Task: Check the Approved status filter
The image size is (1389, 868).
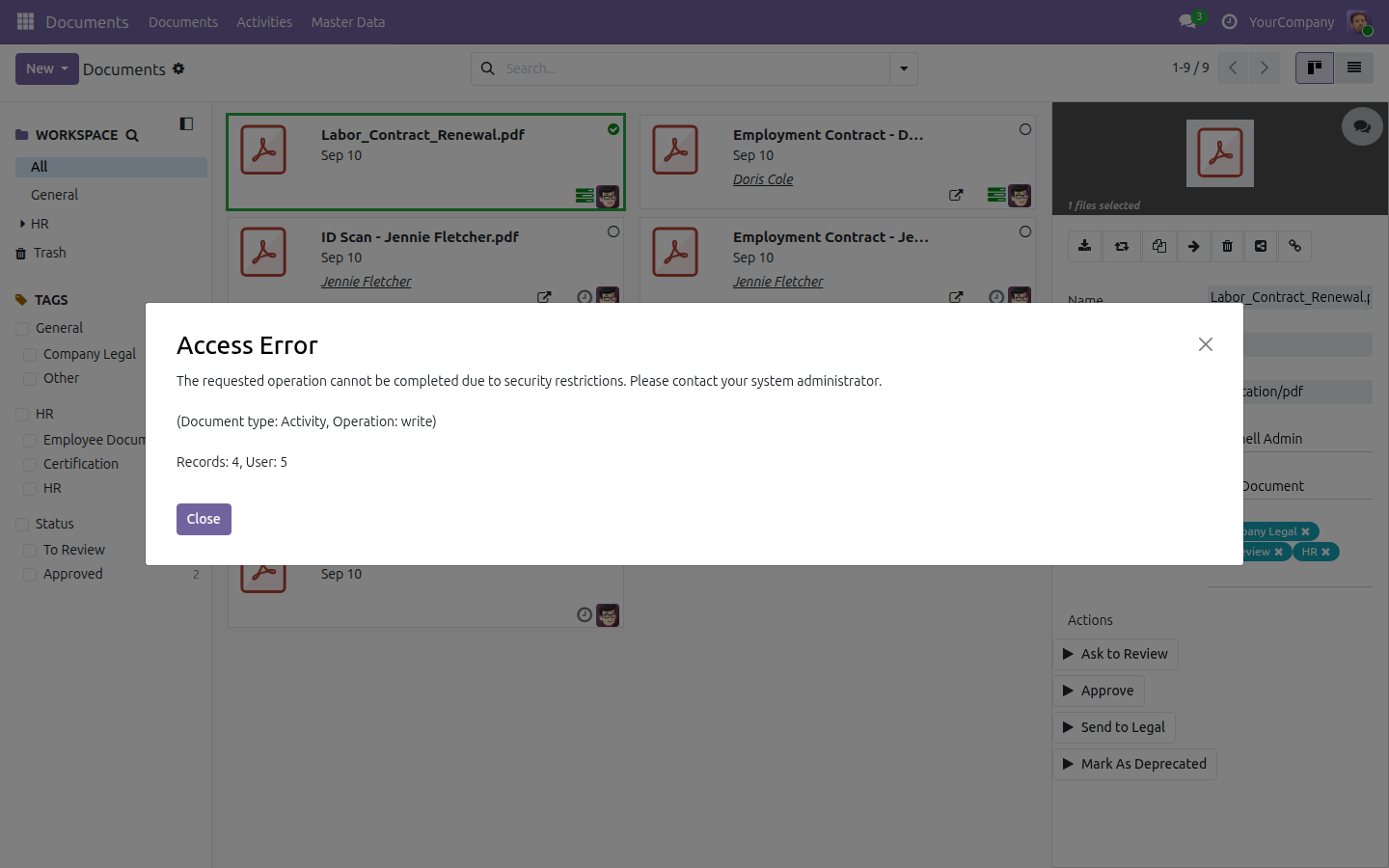Action: pos(30,575)
